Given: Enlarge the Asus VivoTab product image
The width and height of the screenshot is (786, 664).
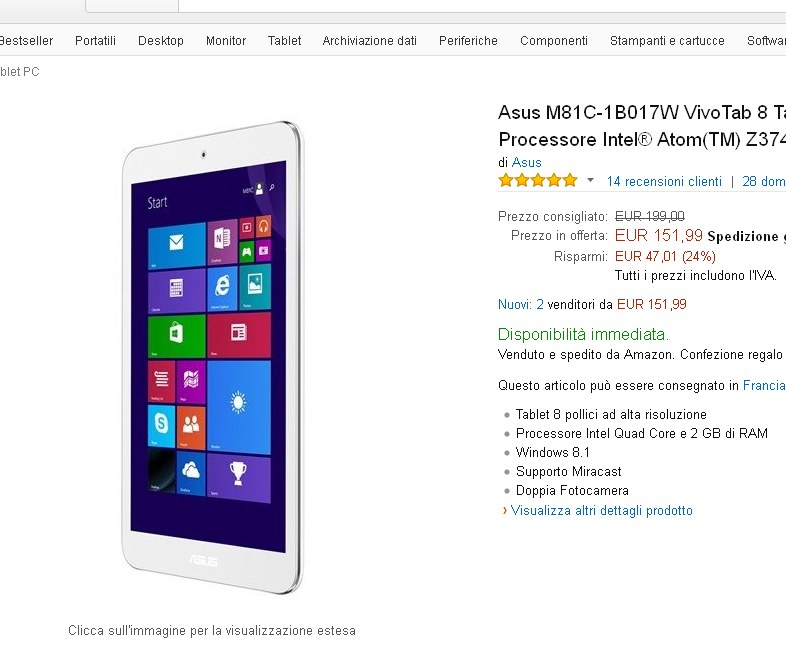Looking at the screenshot, I should (x=212, y=357).
